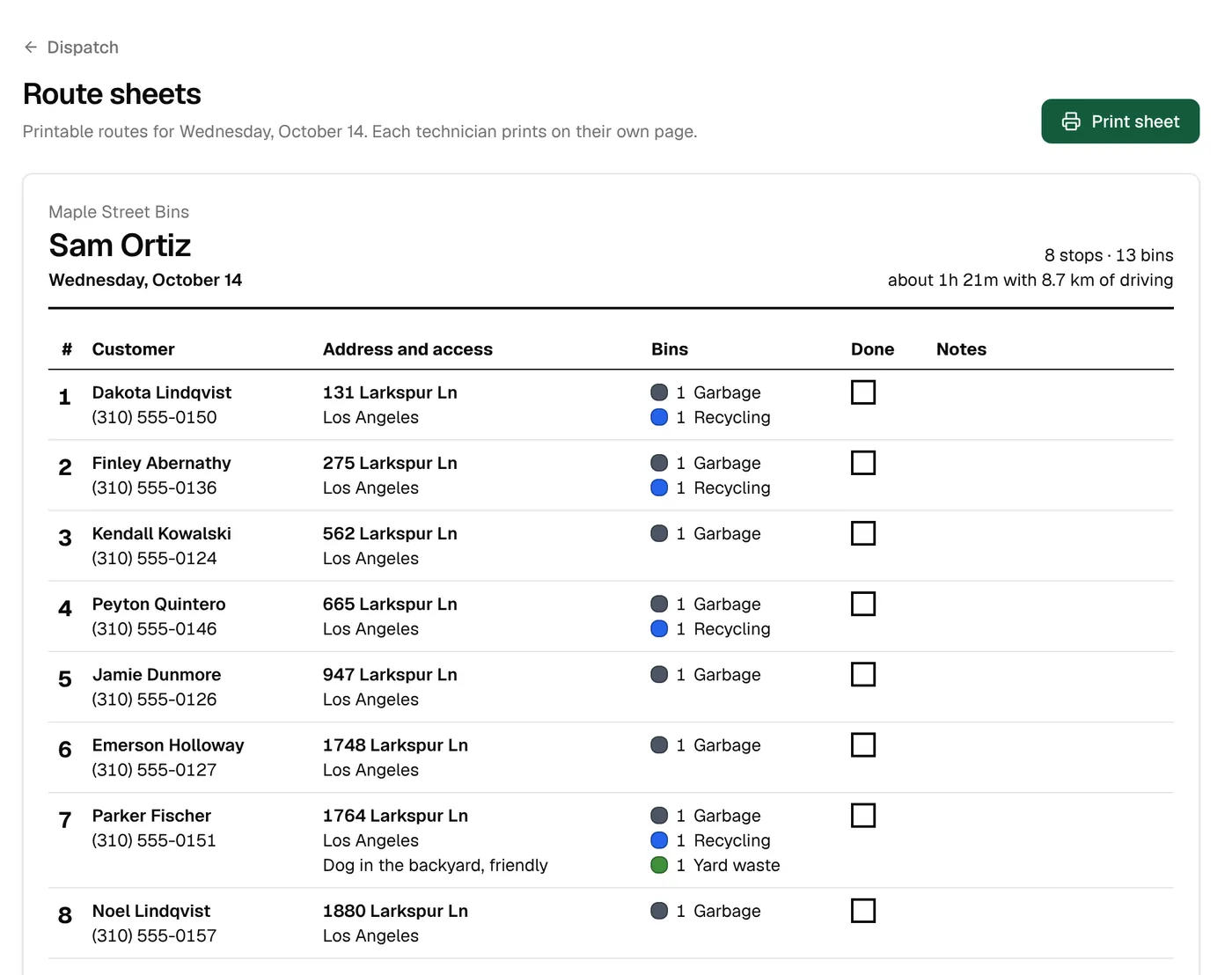Image resolution: width=1232 pixels, height=975 pixels.
Task: Click the blue Recycling dot in Finley Abernathy's row
Action: tap(659, 487)
